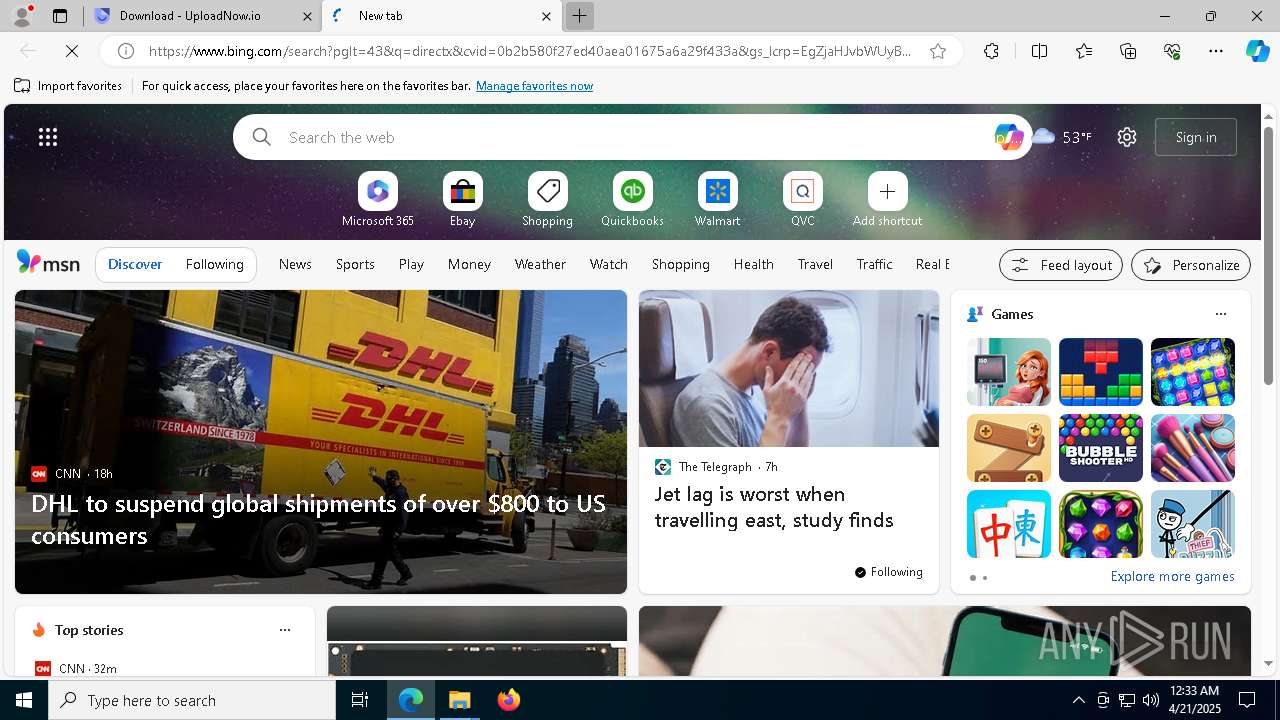Open Games card options menu
Viewport: 1280px width, 720px height.
tap(1220, 314)
